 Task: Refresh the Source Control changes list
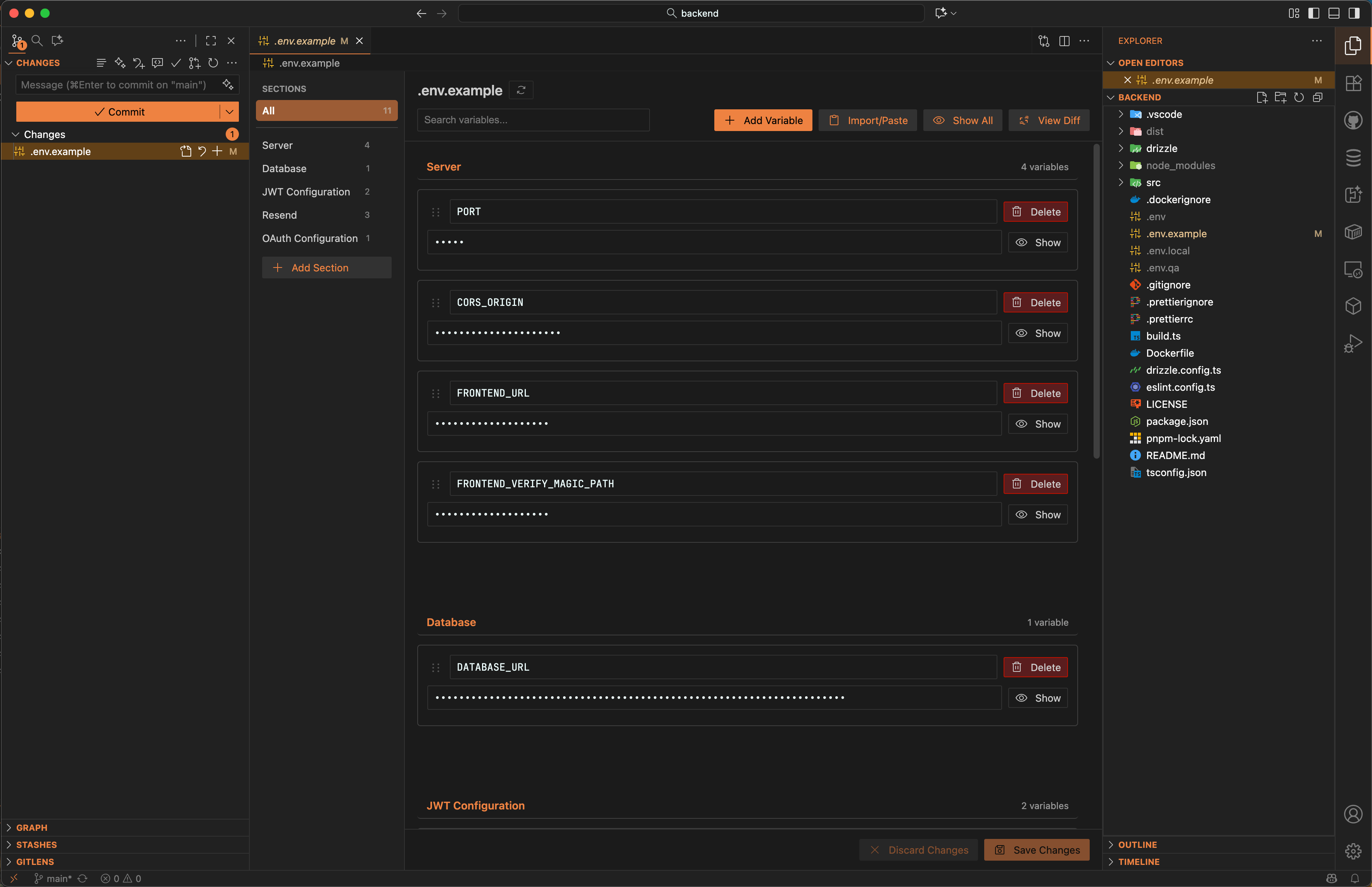point(213,63)
